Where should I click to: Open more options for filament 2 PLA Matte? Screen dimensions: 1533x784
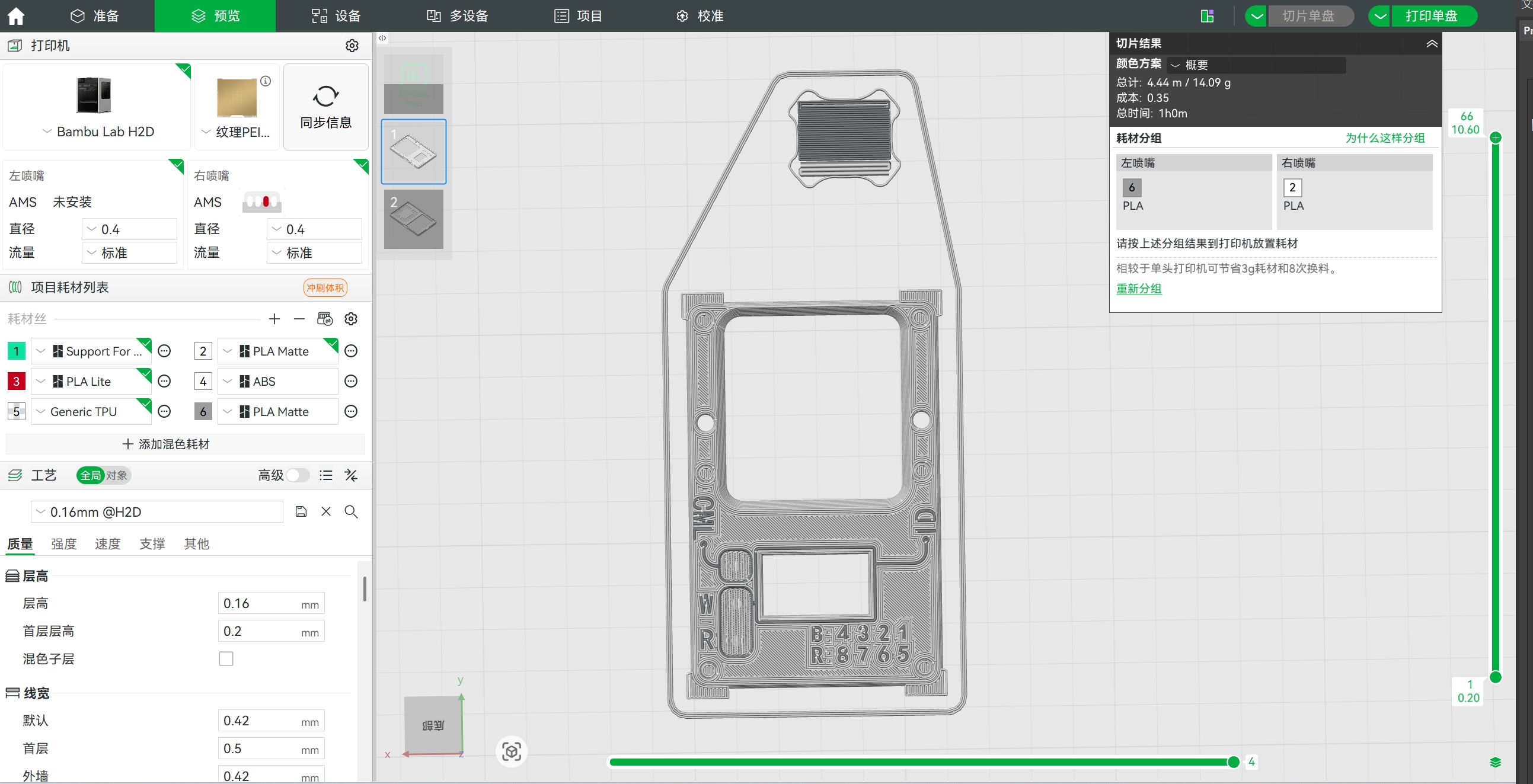351,351
